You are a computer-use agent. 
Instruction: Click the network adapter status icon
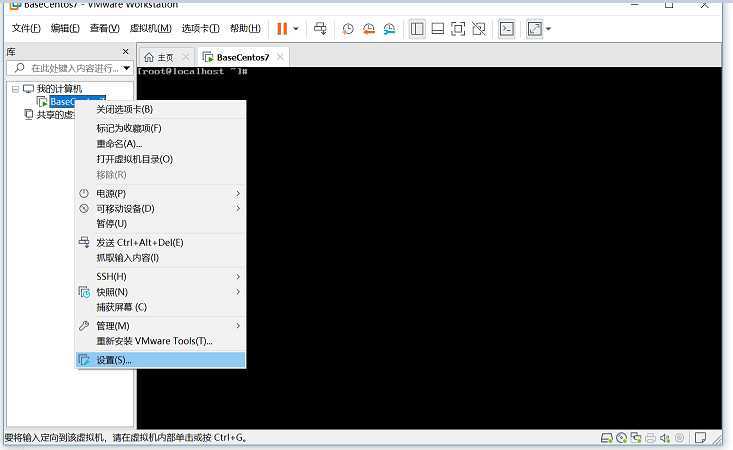636,438
